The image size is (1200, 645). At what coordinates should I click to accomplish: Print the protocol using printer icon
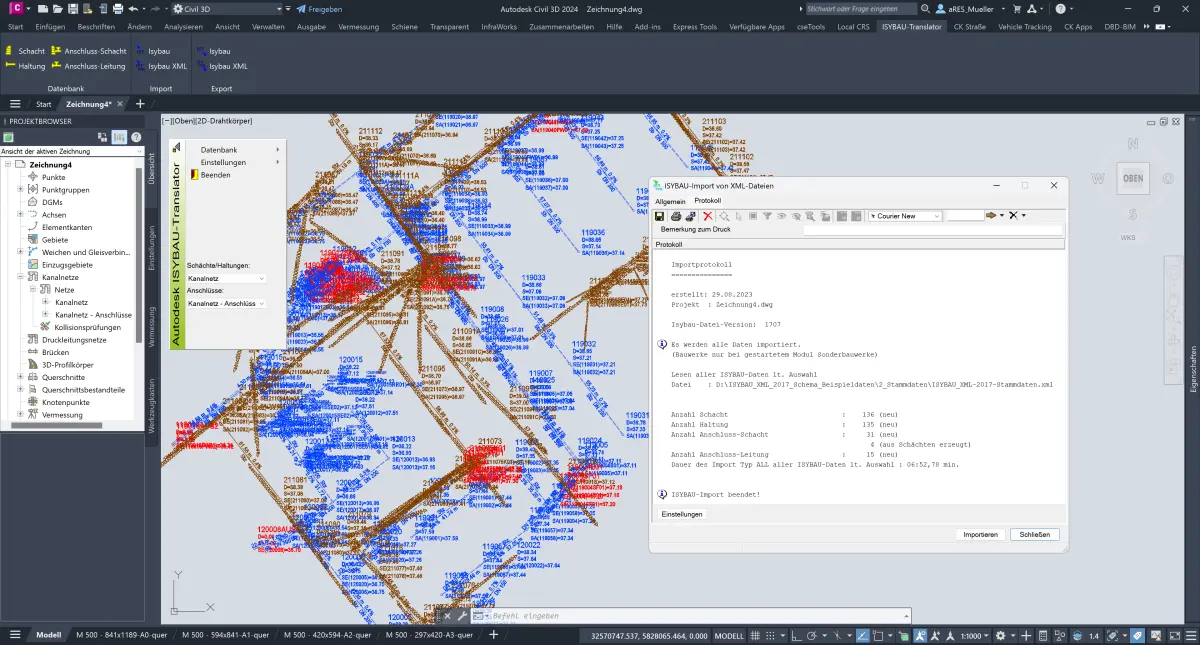(x=676, y=216)
